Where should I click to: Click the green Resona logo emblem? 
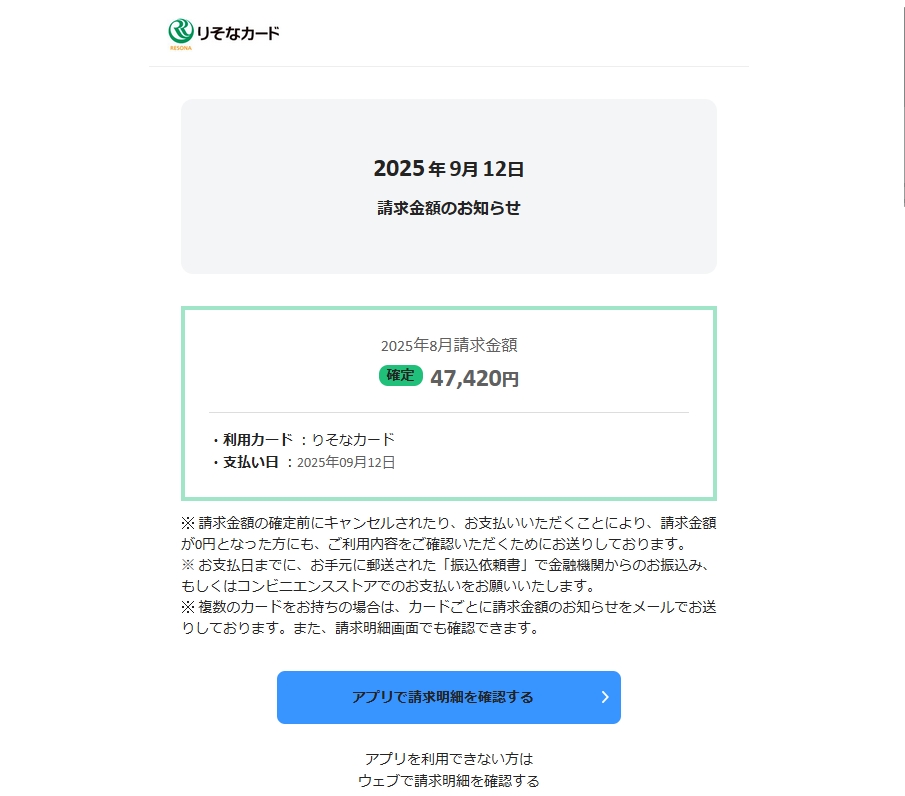click(x=181, y=31)
